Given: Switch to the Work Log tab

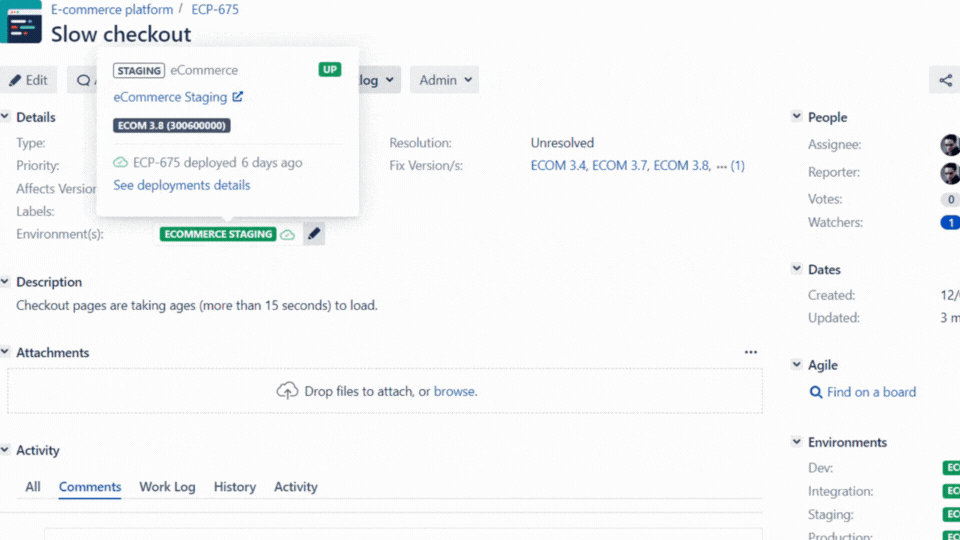Looking at the screenshot, I should (x=167, y=487).
